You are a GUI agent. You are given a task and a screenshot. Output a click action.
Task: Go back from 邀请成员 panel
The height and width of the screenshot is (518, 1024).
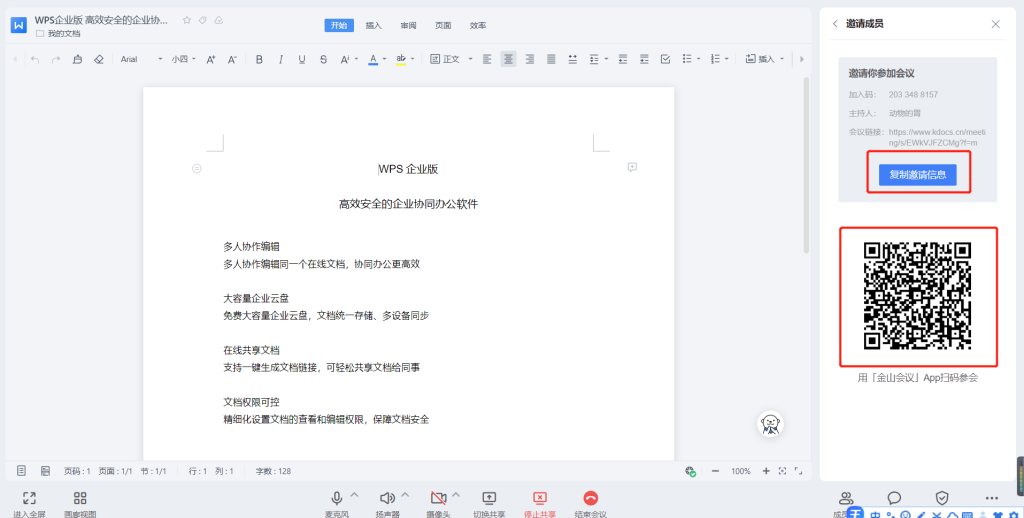click(x=835, y=24)
